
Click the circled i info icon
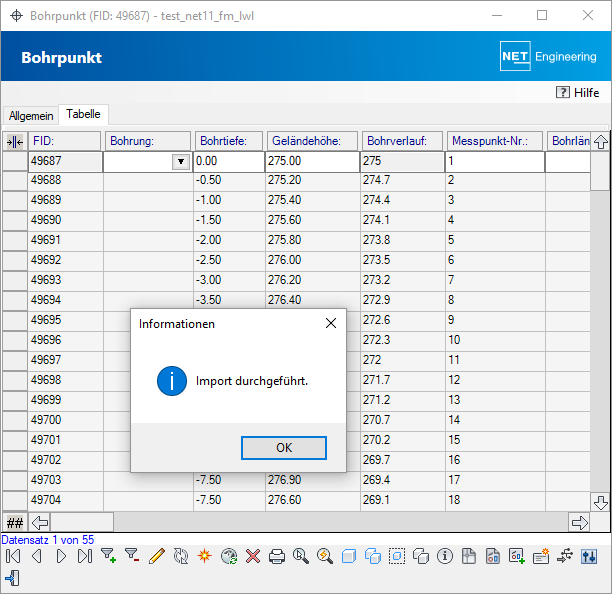445,556
